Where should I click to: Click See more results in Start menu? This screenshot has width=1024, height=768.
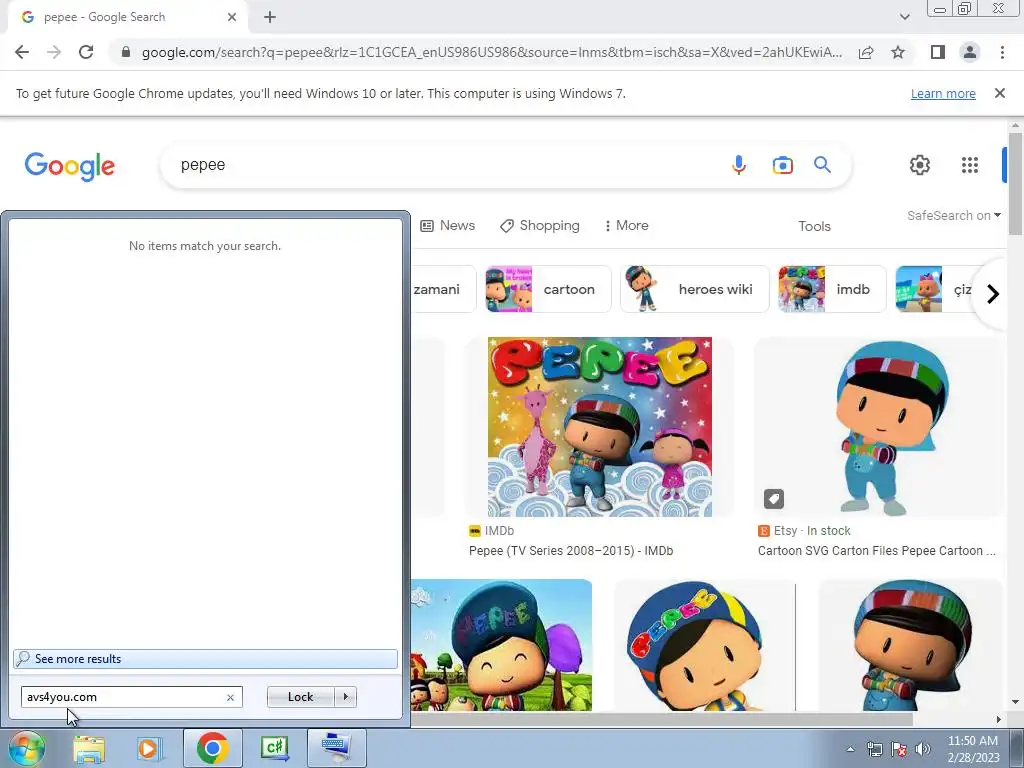(x=205, y=659)
